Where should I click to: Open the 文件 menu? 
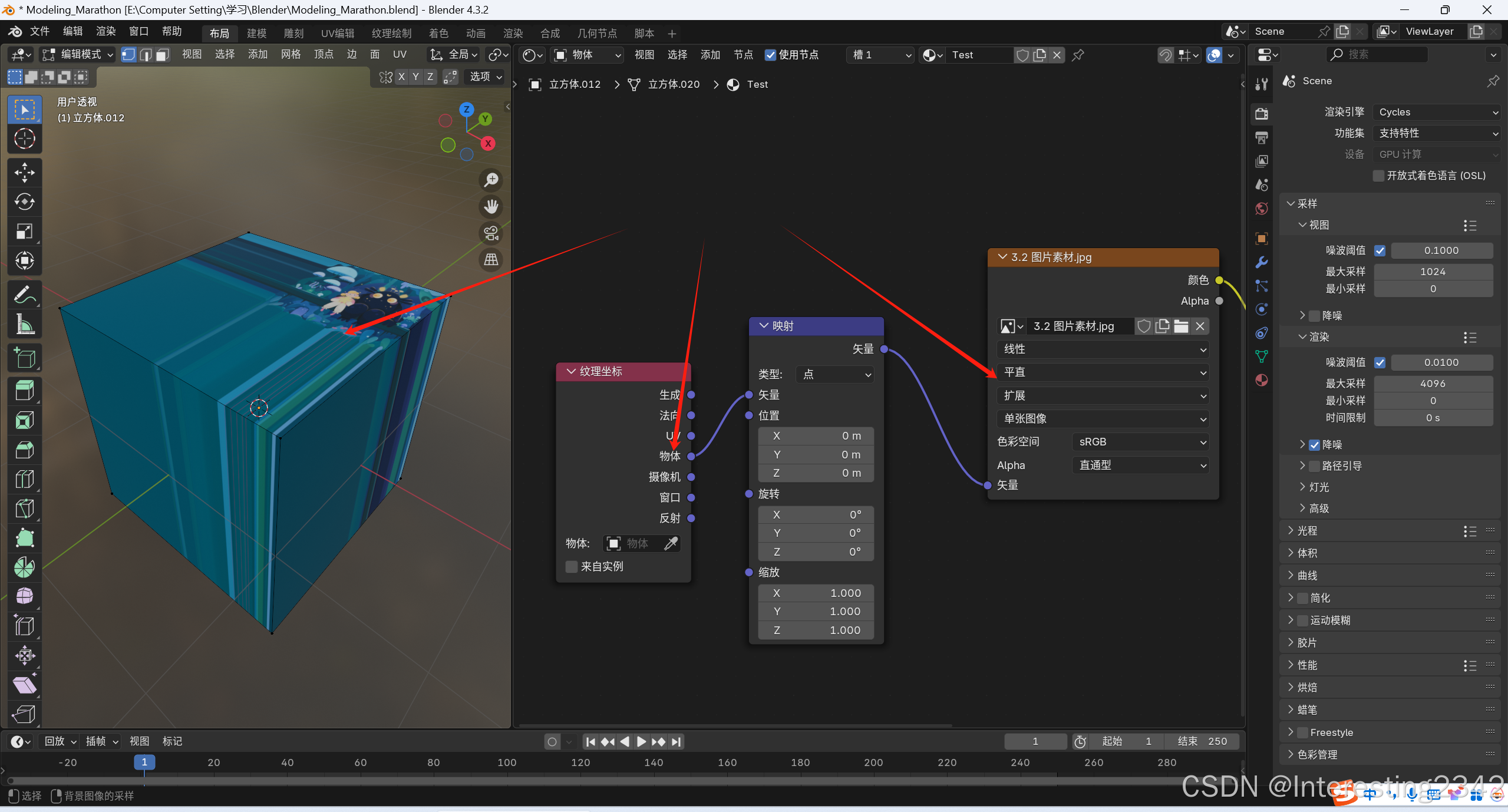(39, 31)
